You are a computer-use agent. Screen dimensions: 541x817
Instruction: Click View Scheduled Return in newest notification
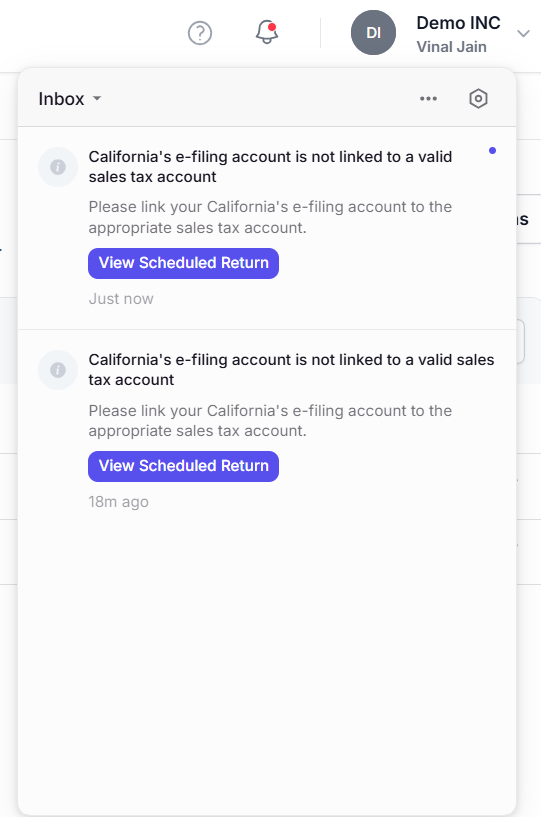[183, 263]
